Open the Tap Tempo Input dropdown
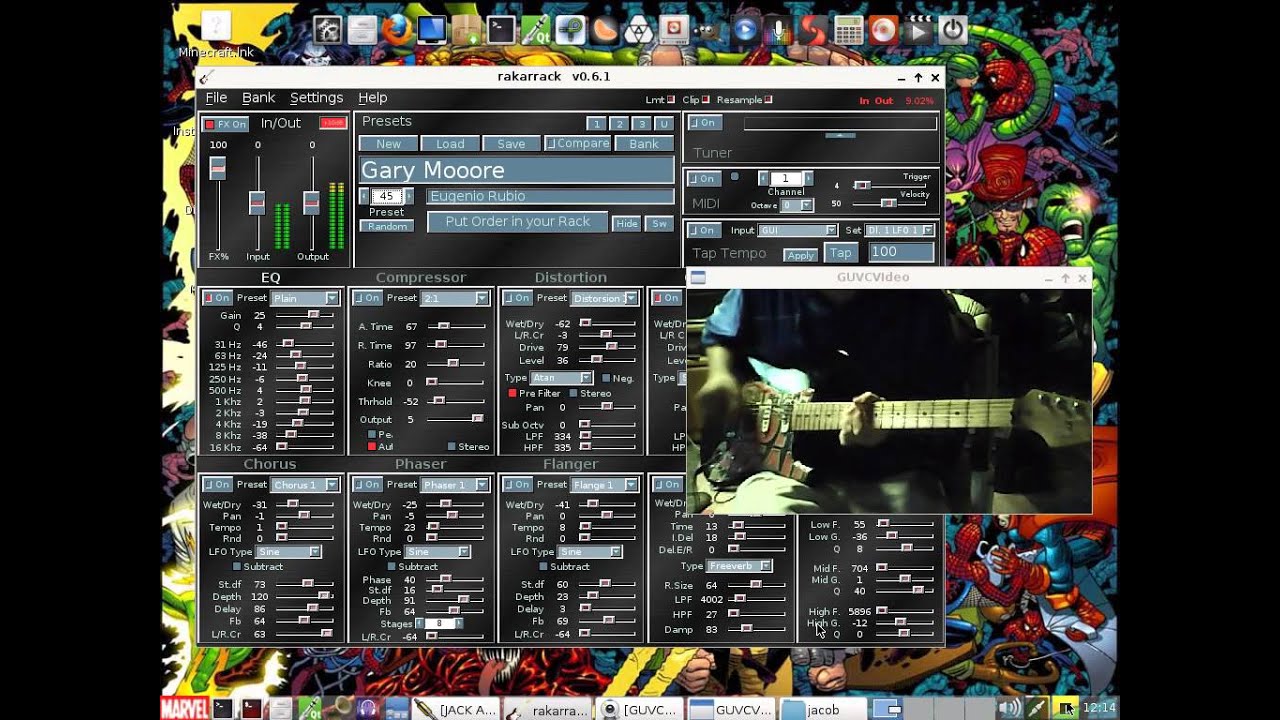 coord(798,230)
